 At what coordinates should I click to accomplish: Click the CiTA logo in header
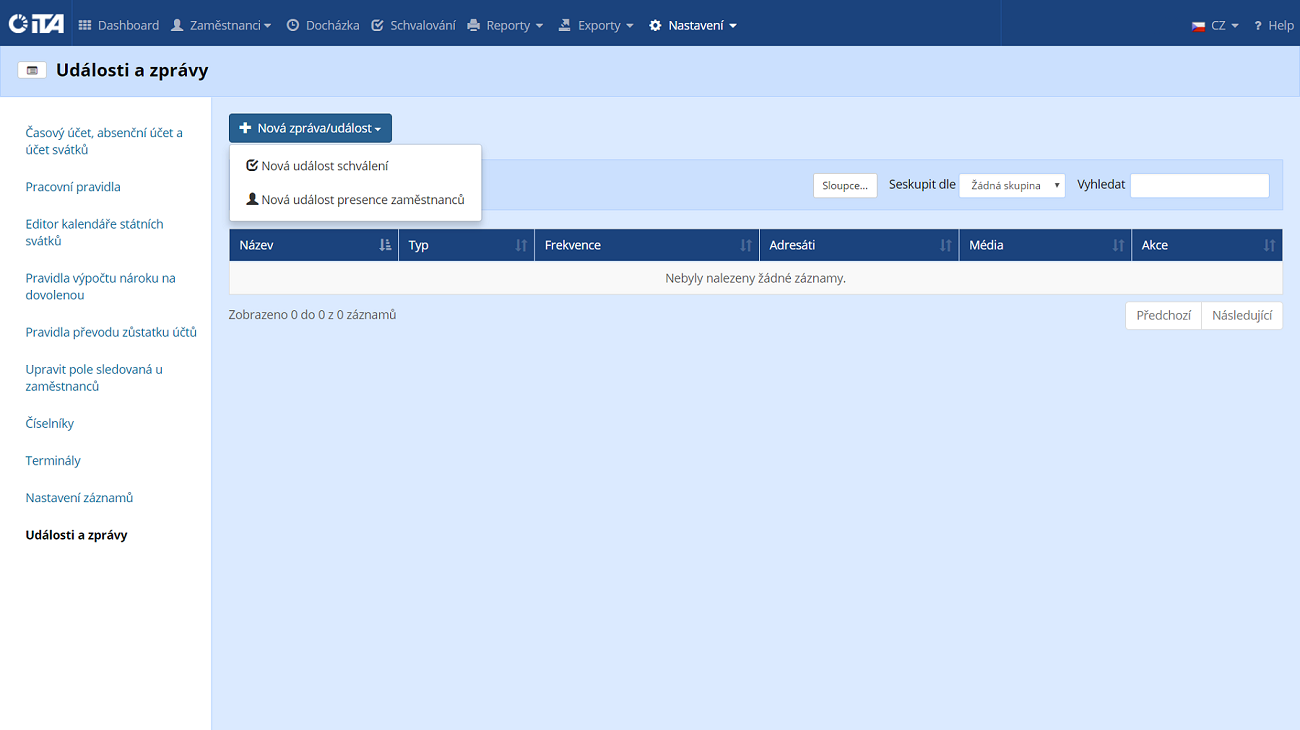[36, 24]
